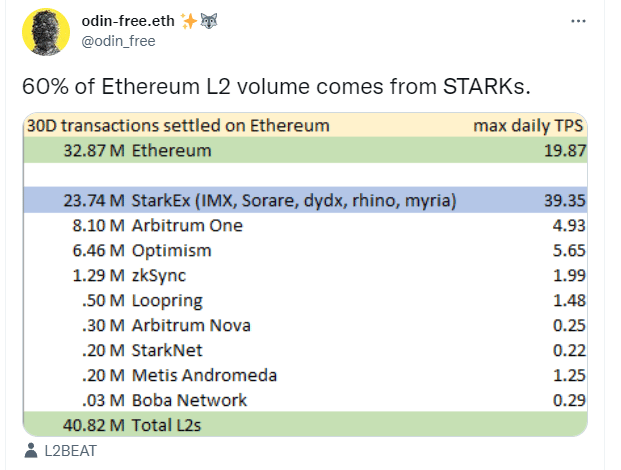
Task: Click the Optimism row in the table
Action: tap(304, 250)
